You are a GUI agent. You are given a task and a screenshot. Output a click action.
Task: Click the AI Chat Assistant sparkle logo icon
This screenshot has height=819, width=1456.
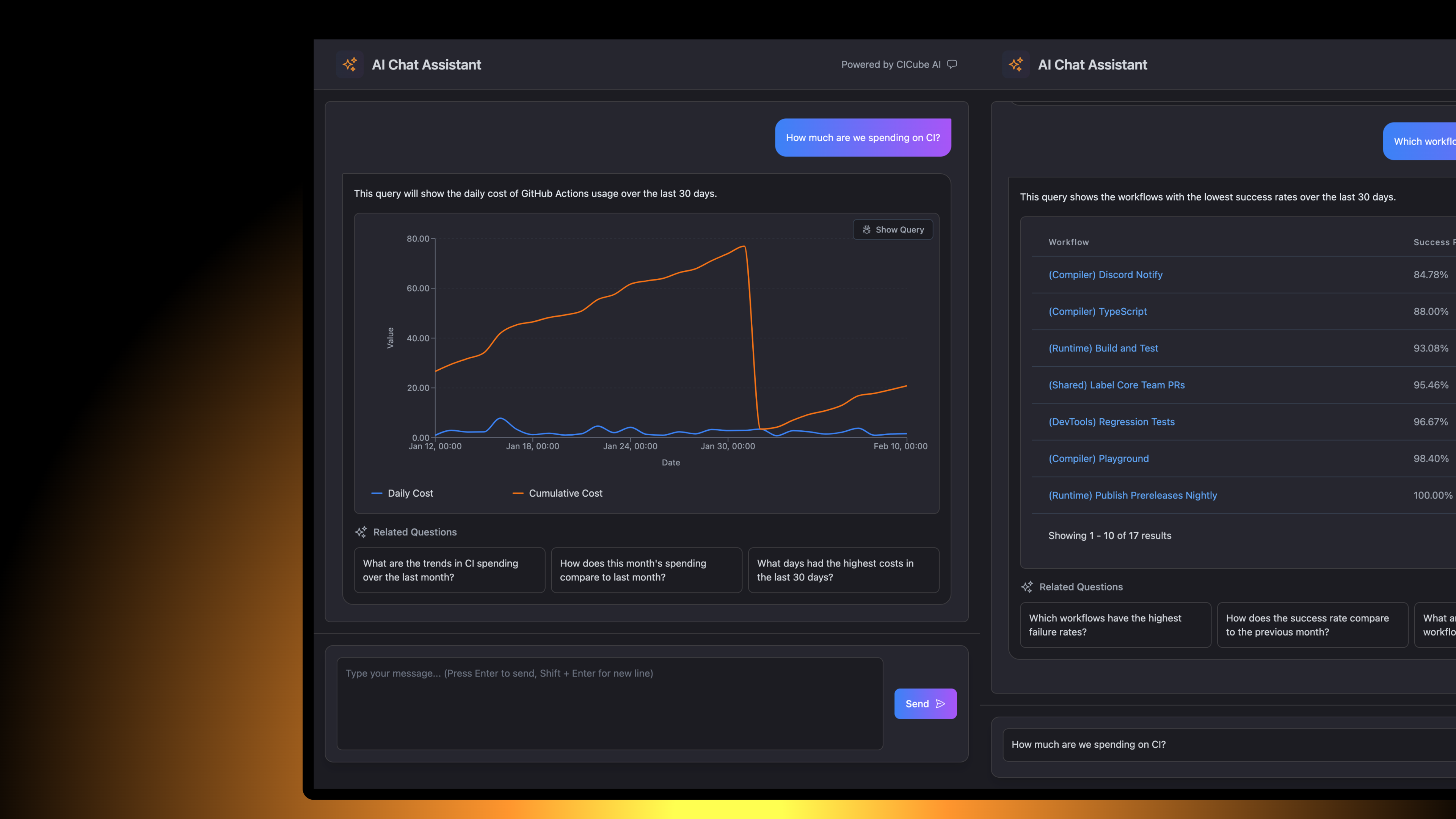pos(349,64)
